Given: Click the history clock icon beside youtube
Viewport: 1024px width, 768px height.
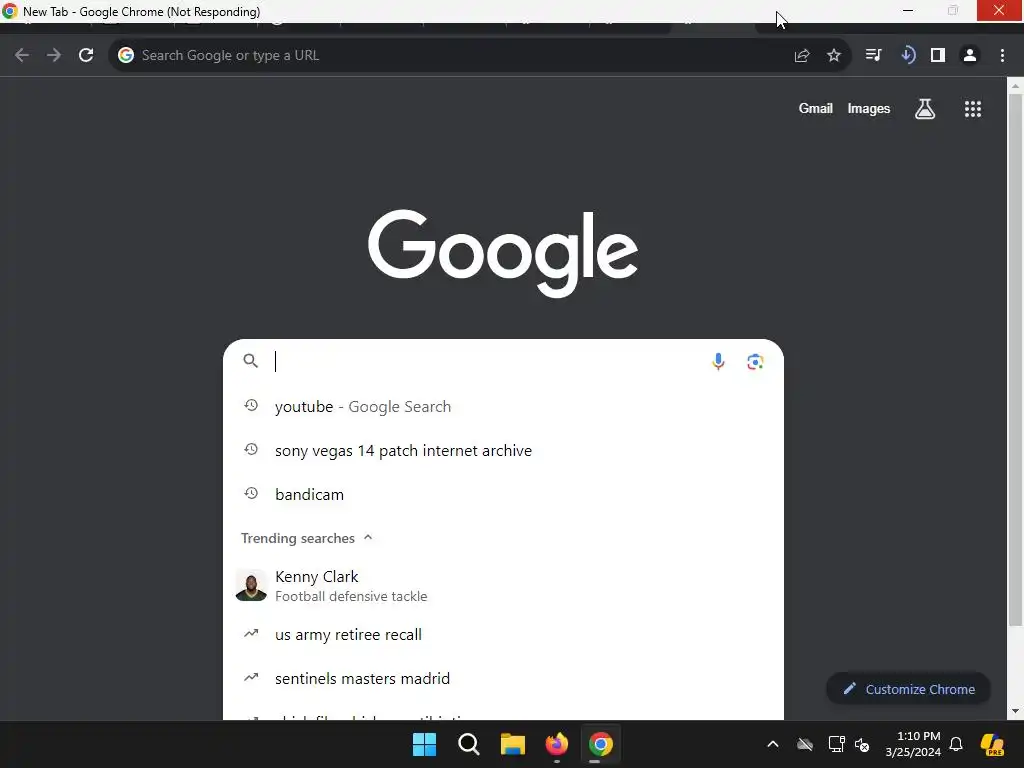Looking at the screenshot, I should click(x=251, y=406).
